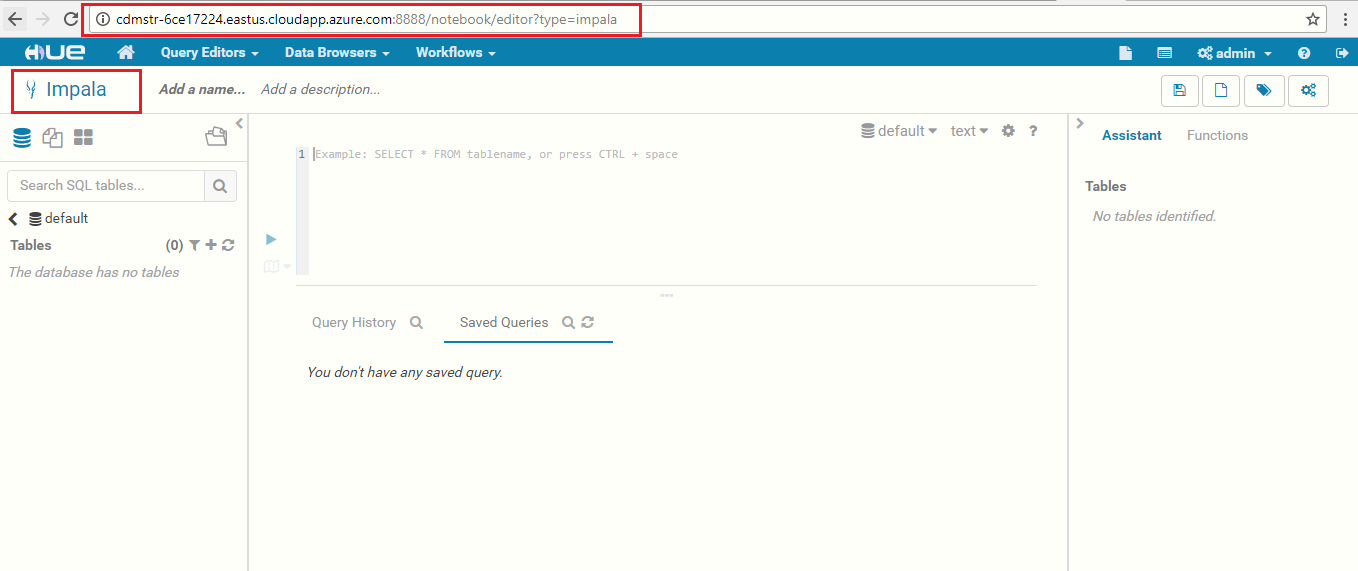This screenshot has width=1358, height=571.
Task: Click line number 1 in editor gutter
Action: pos(301,155)
